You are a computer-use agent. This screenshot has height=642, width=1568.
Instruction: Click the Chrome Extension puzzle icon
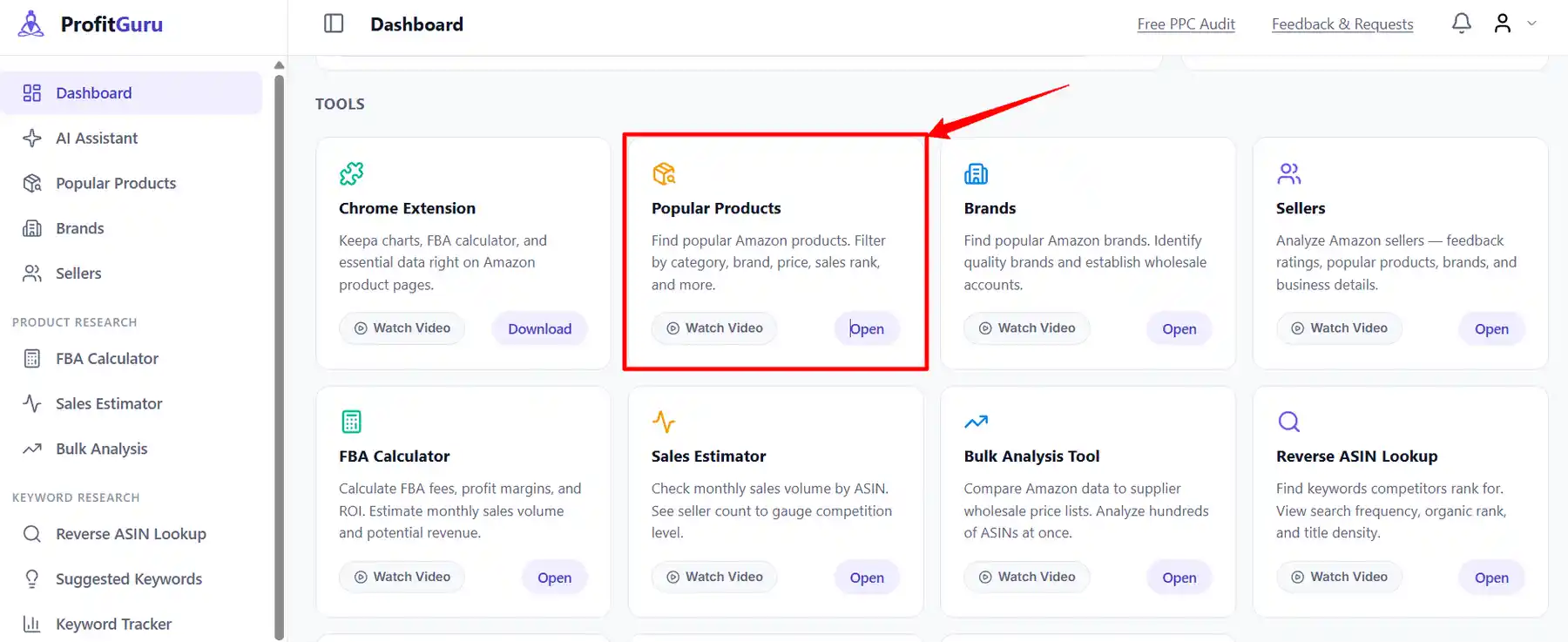[351, 173]
